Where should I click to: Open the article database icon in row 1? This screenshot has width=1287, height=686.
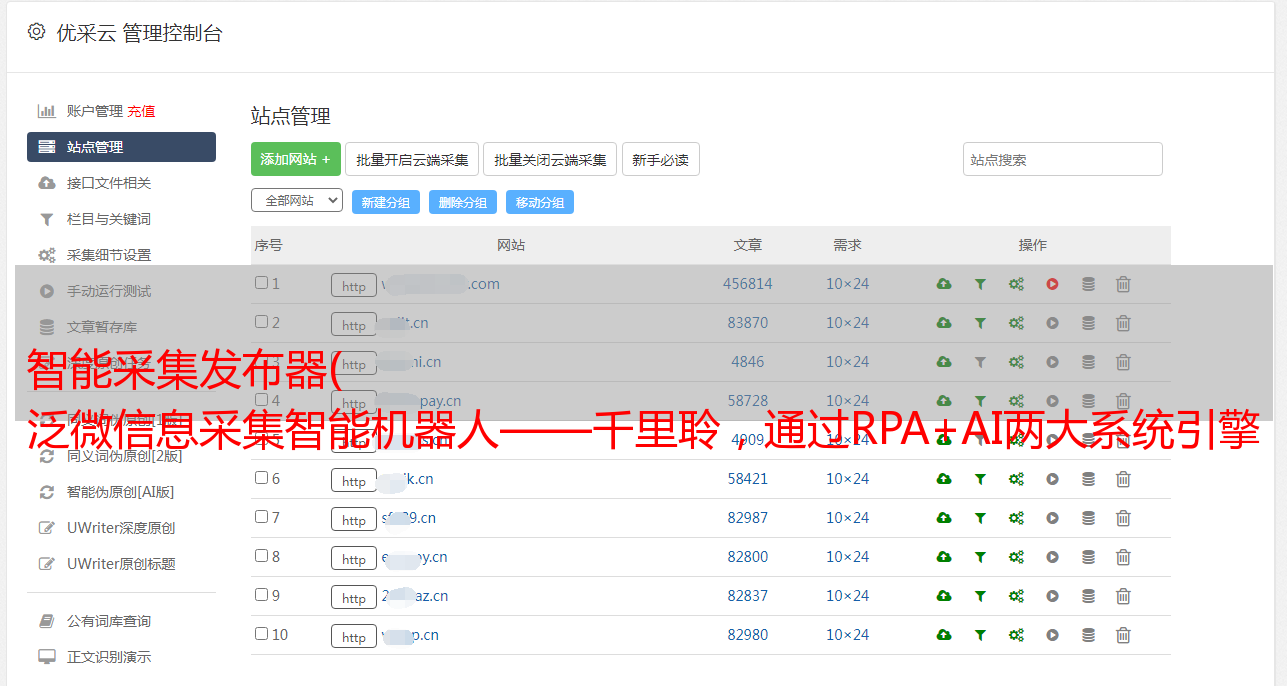pos(1088,284)
